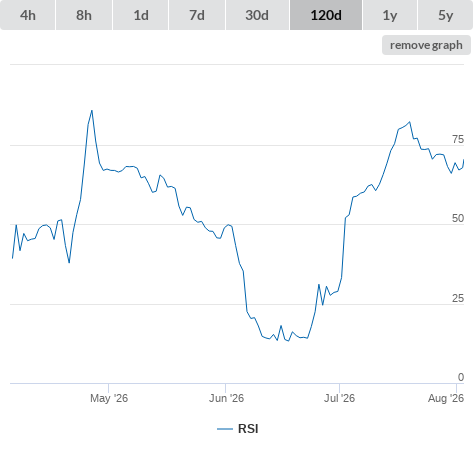Screen dimensions: 474x455
Task: Choose the 1d time range tab
Action: [x=141, y=15]
